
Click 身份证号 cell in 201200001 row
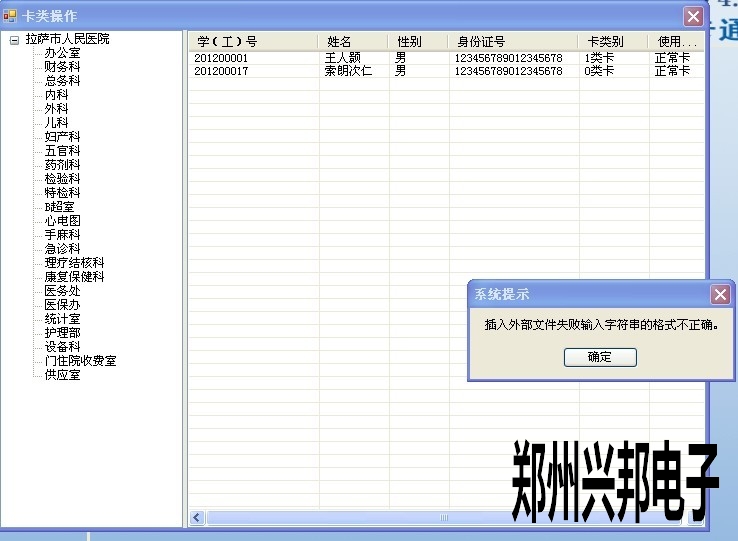pos(508,58)
